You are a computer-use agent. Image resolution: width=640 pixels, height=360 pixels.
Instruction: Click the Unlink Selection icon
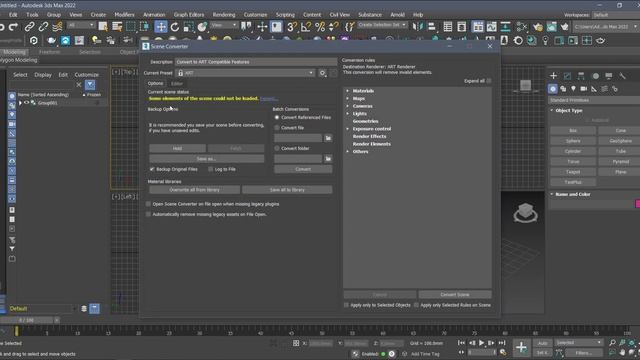coord(43,27)
